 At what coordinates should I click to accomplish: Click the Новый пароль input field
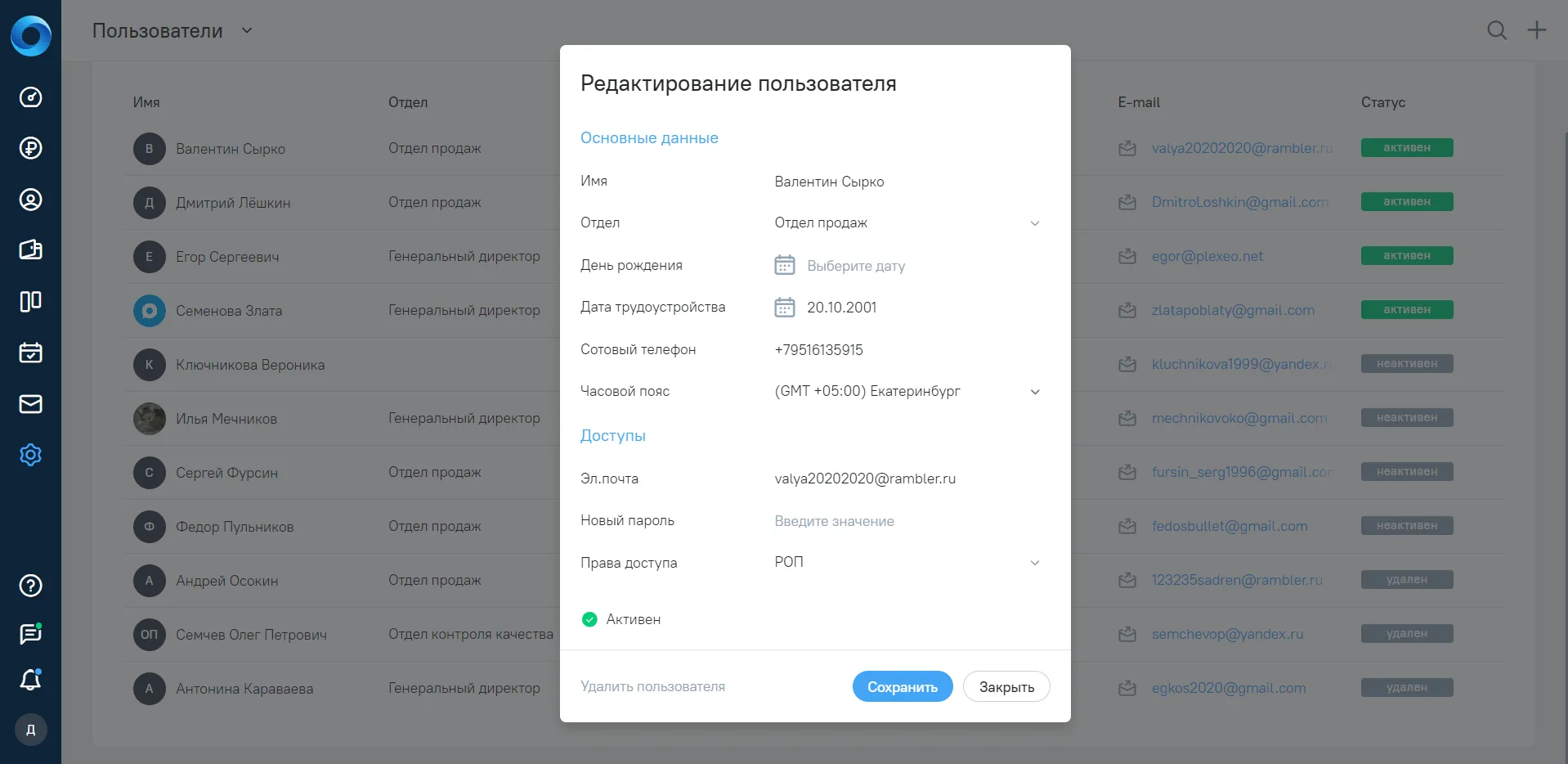[907, 521]
